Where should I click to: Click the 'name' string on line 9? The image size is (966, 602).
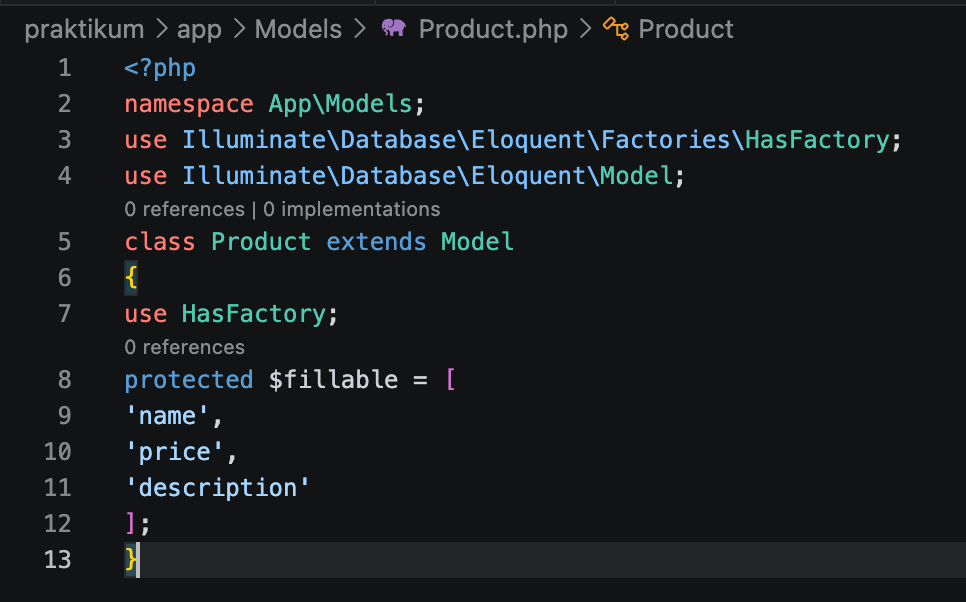point(167,416)
